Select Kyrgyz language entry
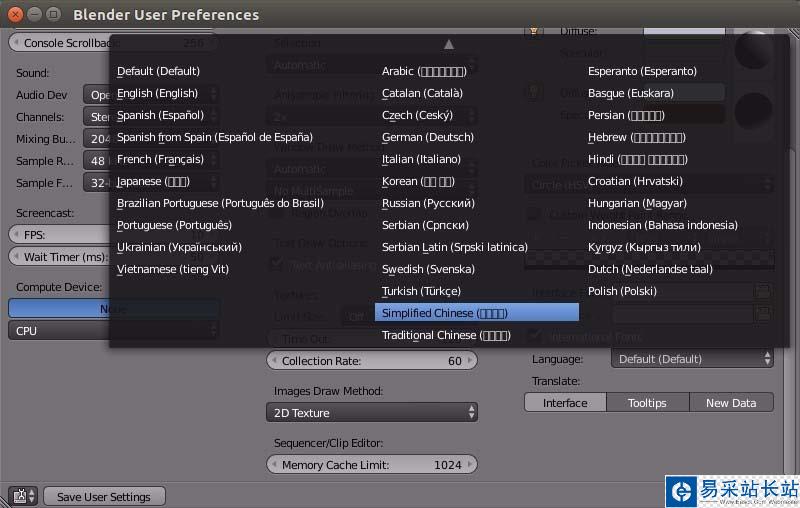Image resolution: width=800 pixels, height=508 pixels. (x=644, y=247)
